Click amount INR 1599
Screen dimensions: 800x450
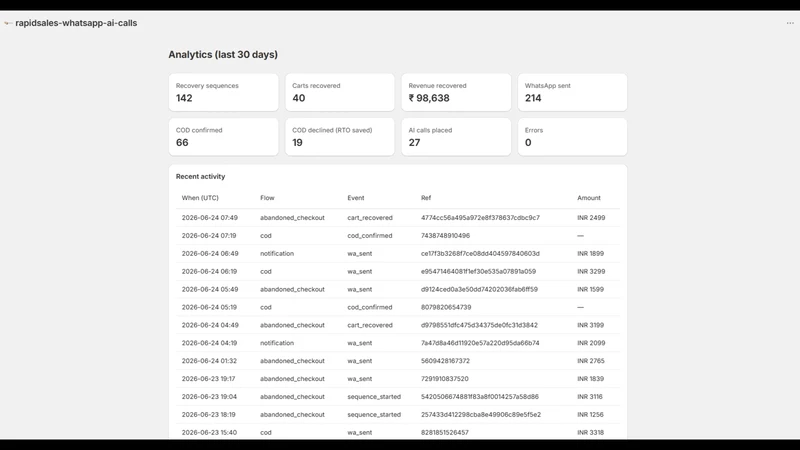click(590, 289)
